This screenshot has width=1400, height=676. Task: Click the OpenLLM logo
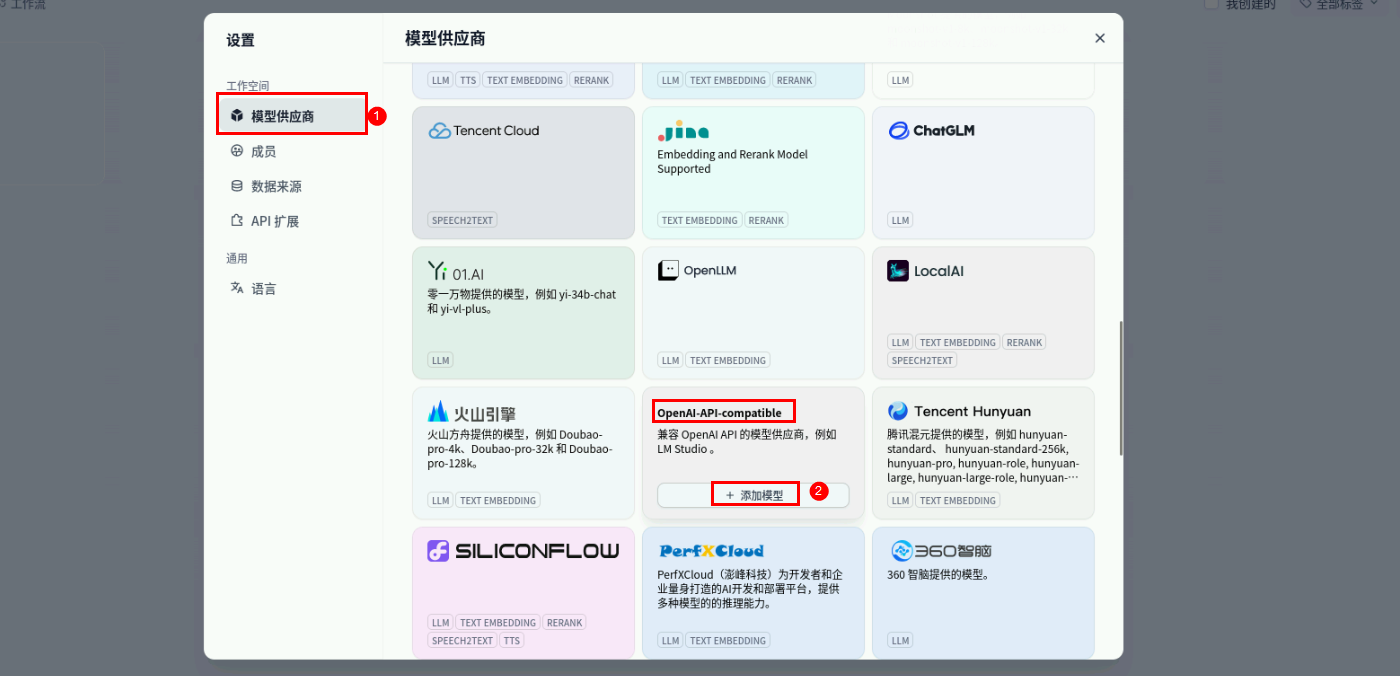pos(697,271)
